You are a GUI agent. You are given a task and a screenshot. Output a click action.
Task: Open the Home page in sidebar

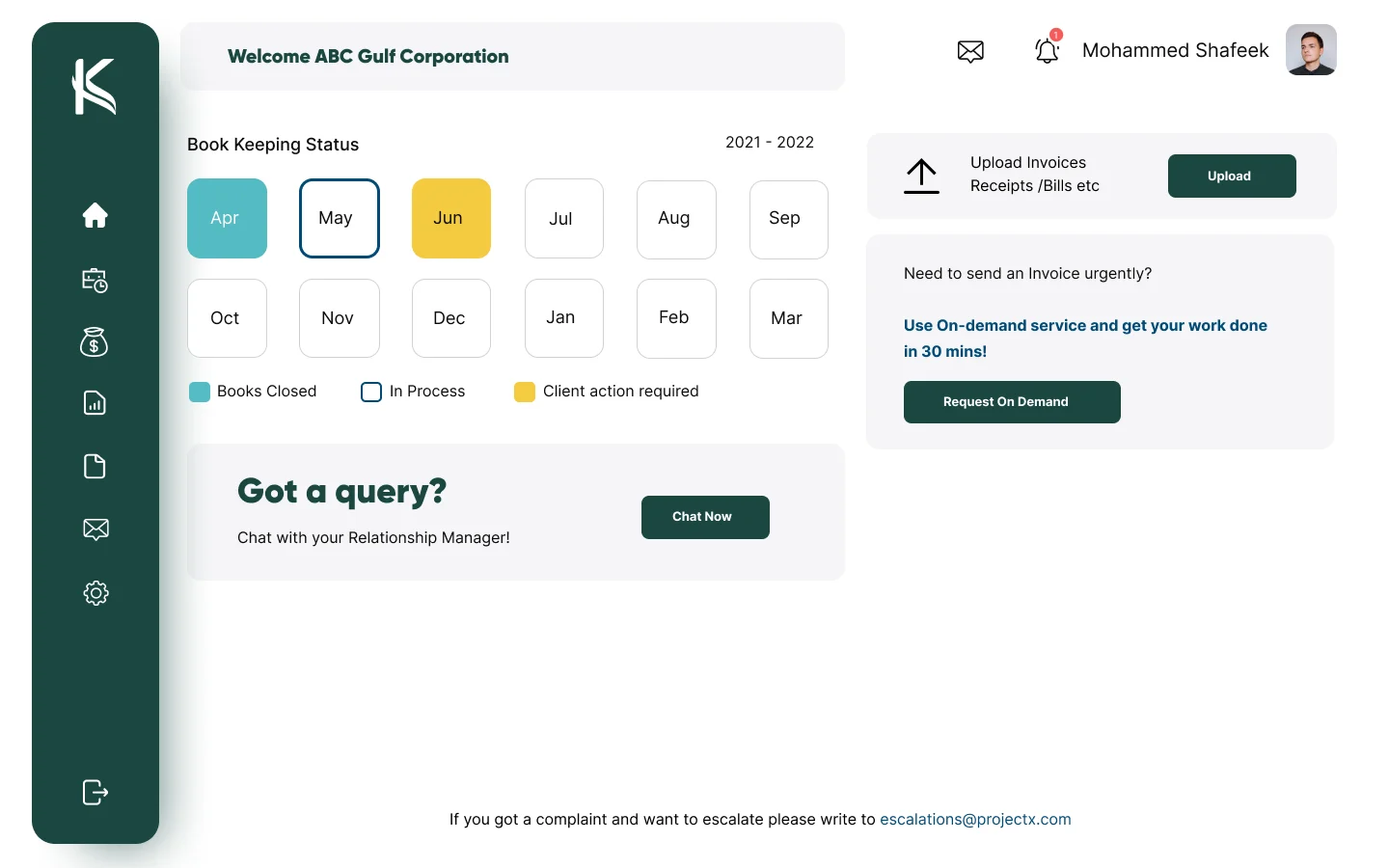(95, 215)
